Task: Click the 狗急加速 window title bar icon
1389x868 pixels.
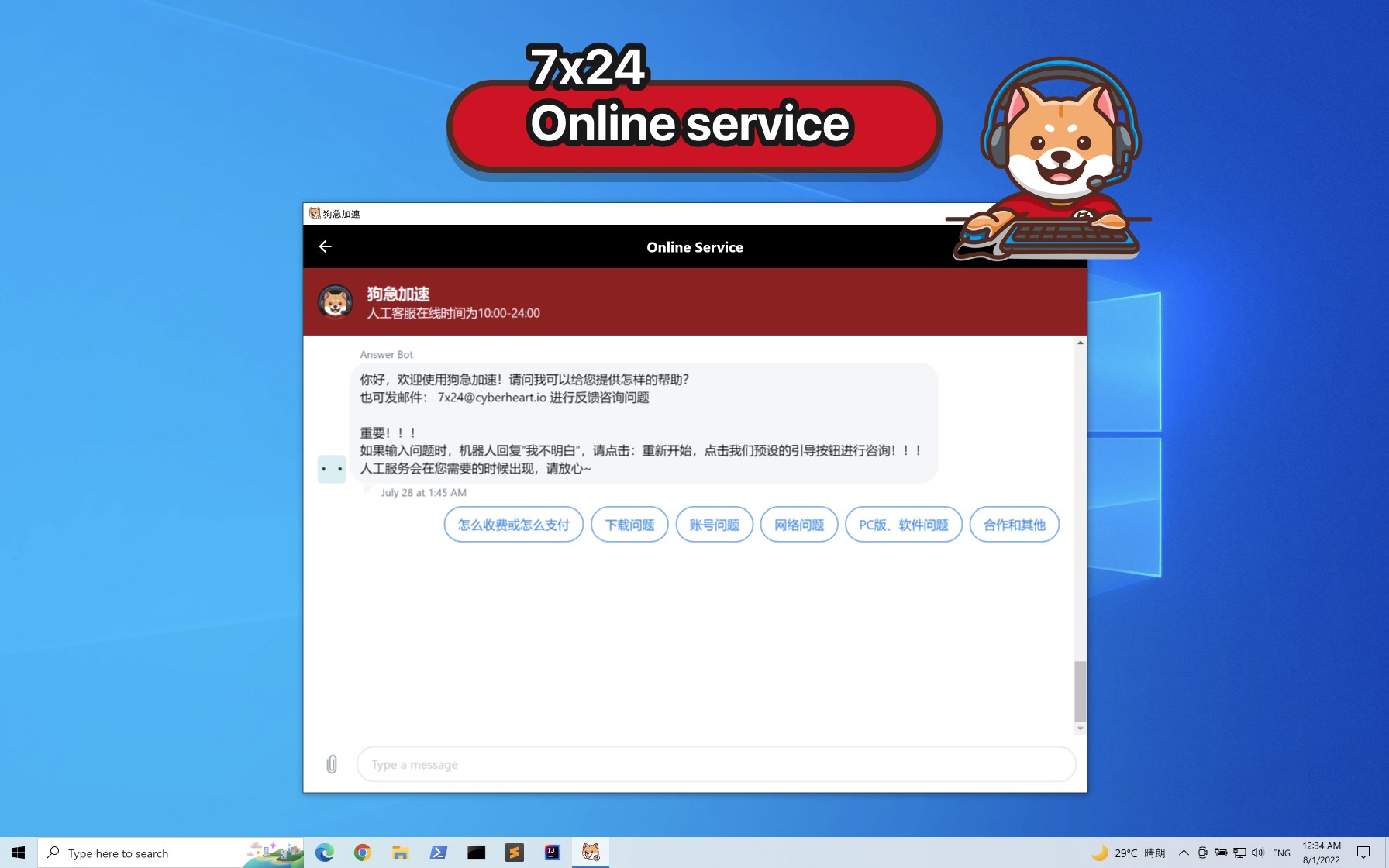Action: click(x=315, y=214)
